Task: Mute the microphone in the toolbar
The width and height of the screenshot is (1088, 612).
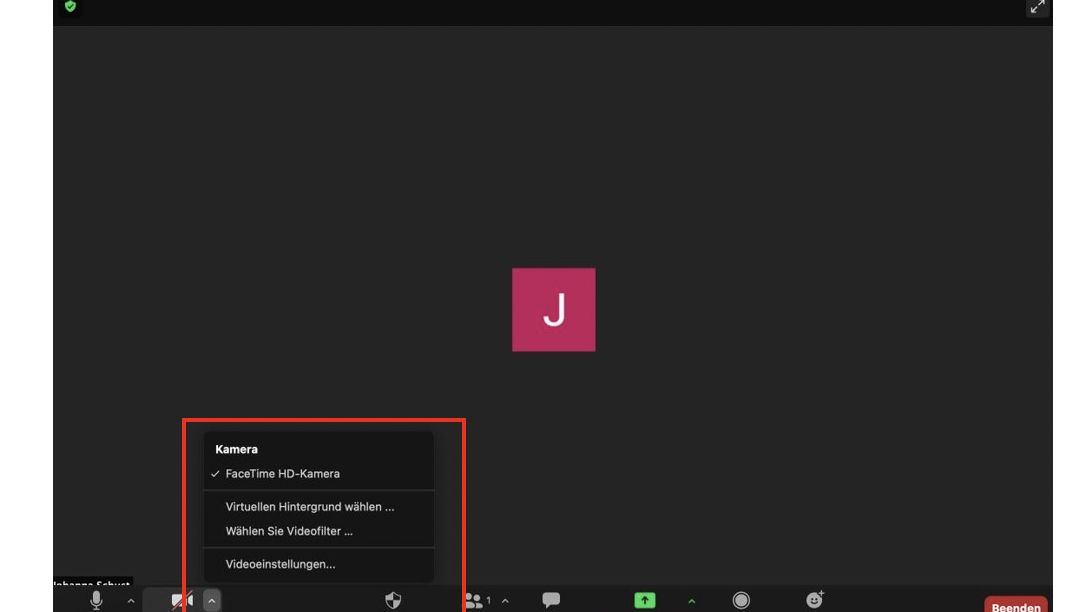Action: tap(96, 600)
